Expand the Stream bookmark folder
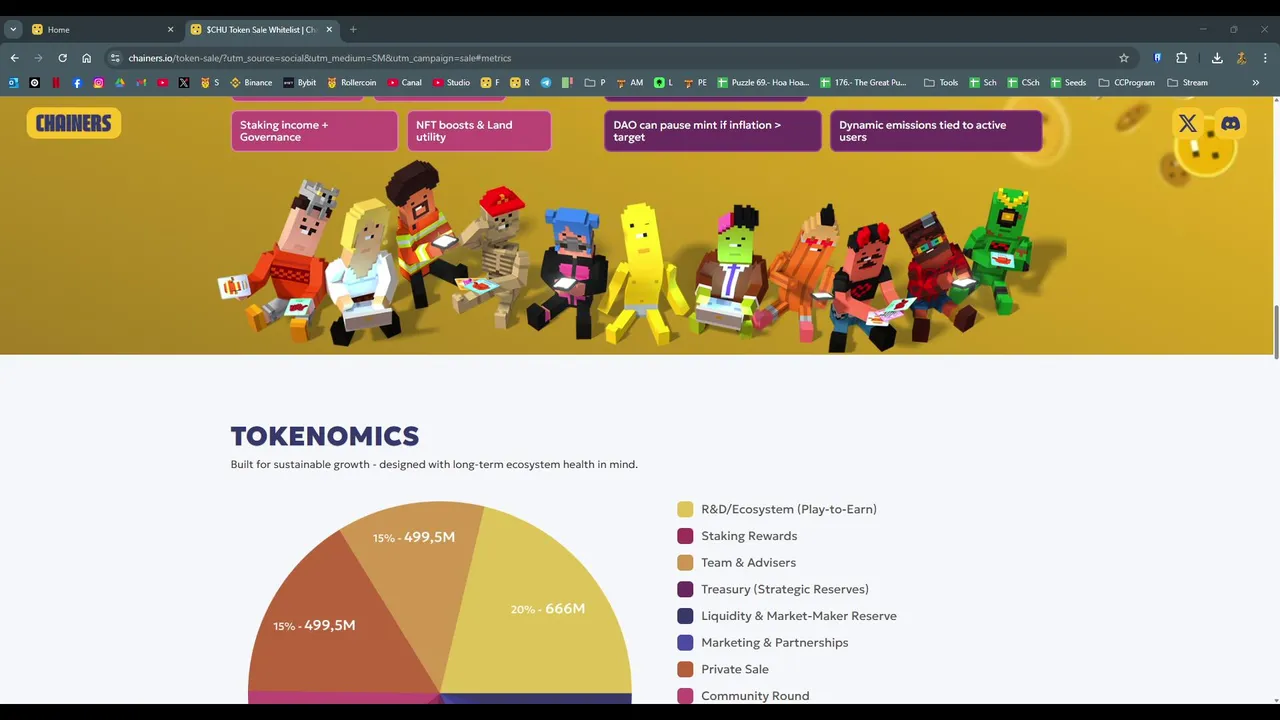Image resolution: width=1280 pixels, height=720 pixels. click(1188, 83)
